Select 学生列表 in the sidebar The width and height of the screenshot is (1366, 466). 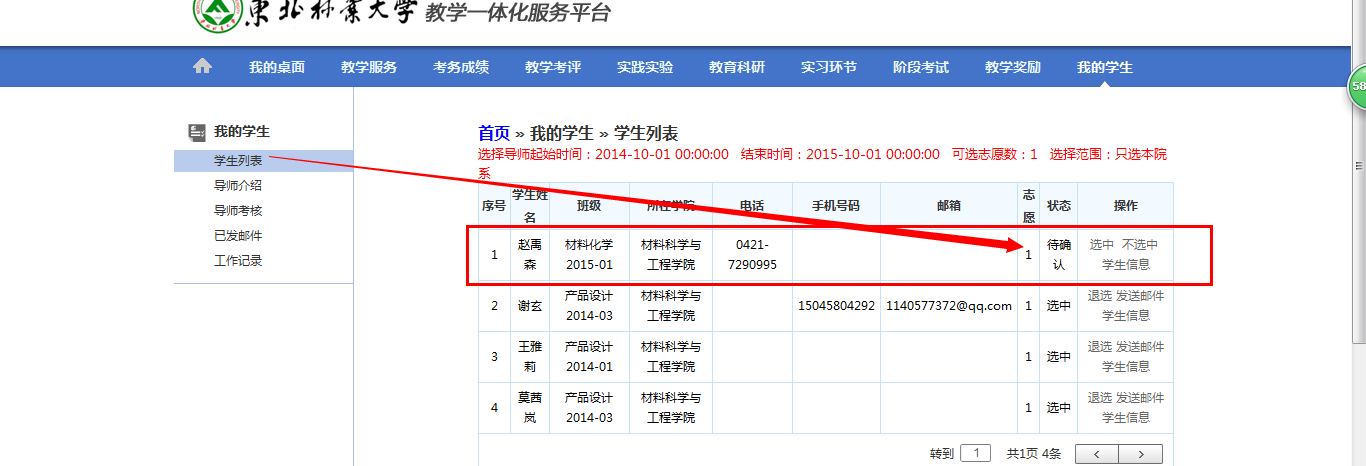[x=238, y=161]
